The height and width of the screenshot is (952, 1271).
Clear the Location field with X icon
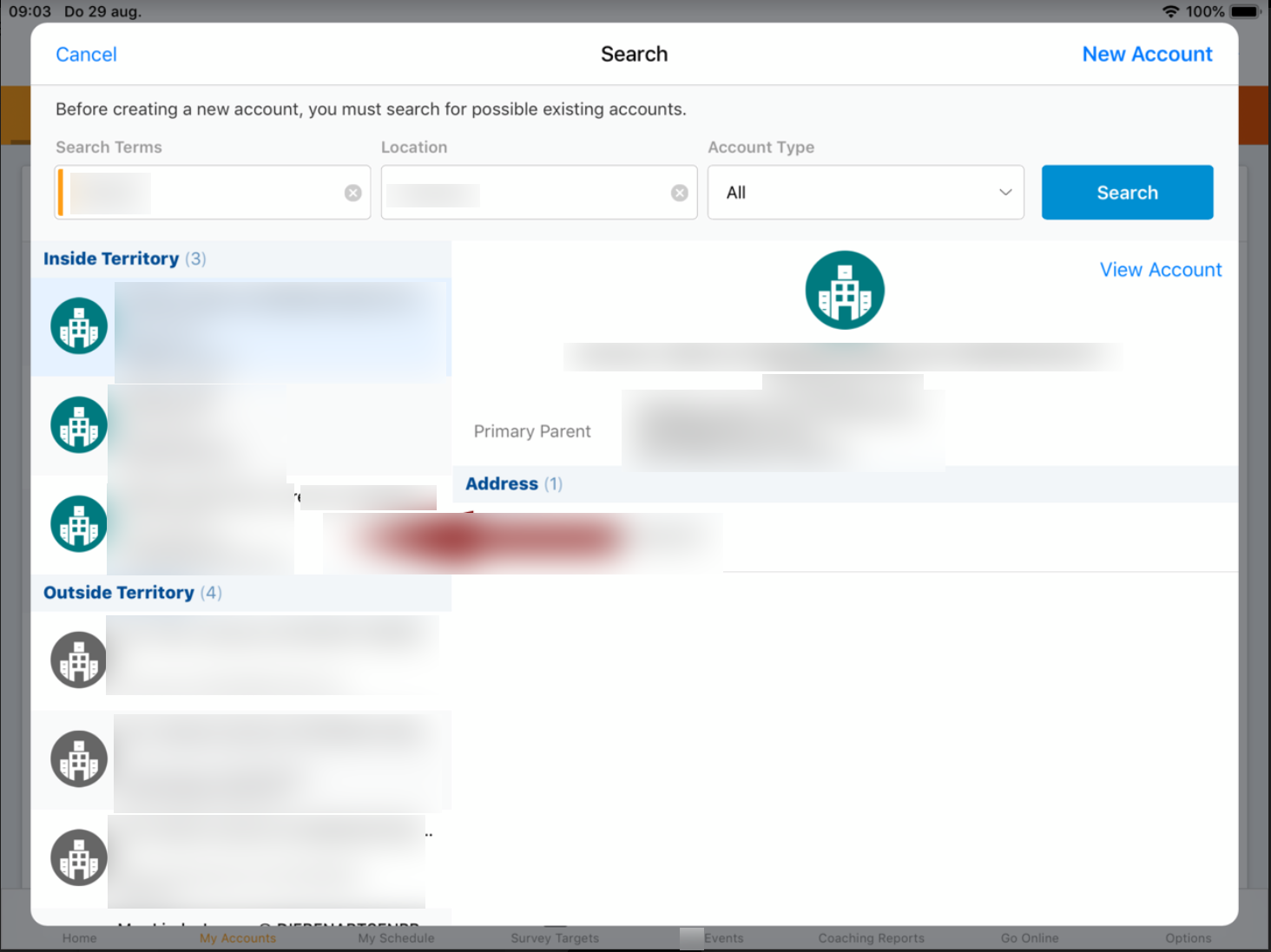coord(680,193)
